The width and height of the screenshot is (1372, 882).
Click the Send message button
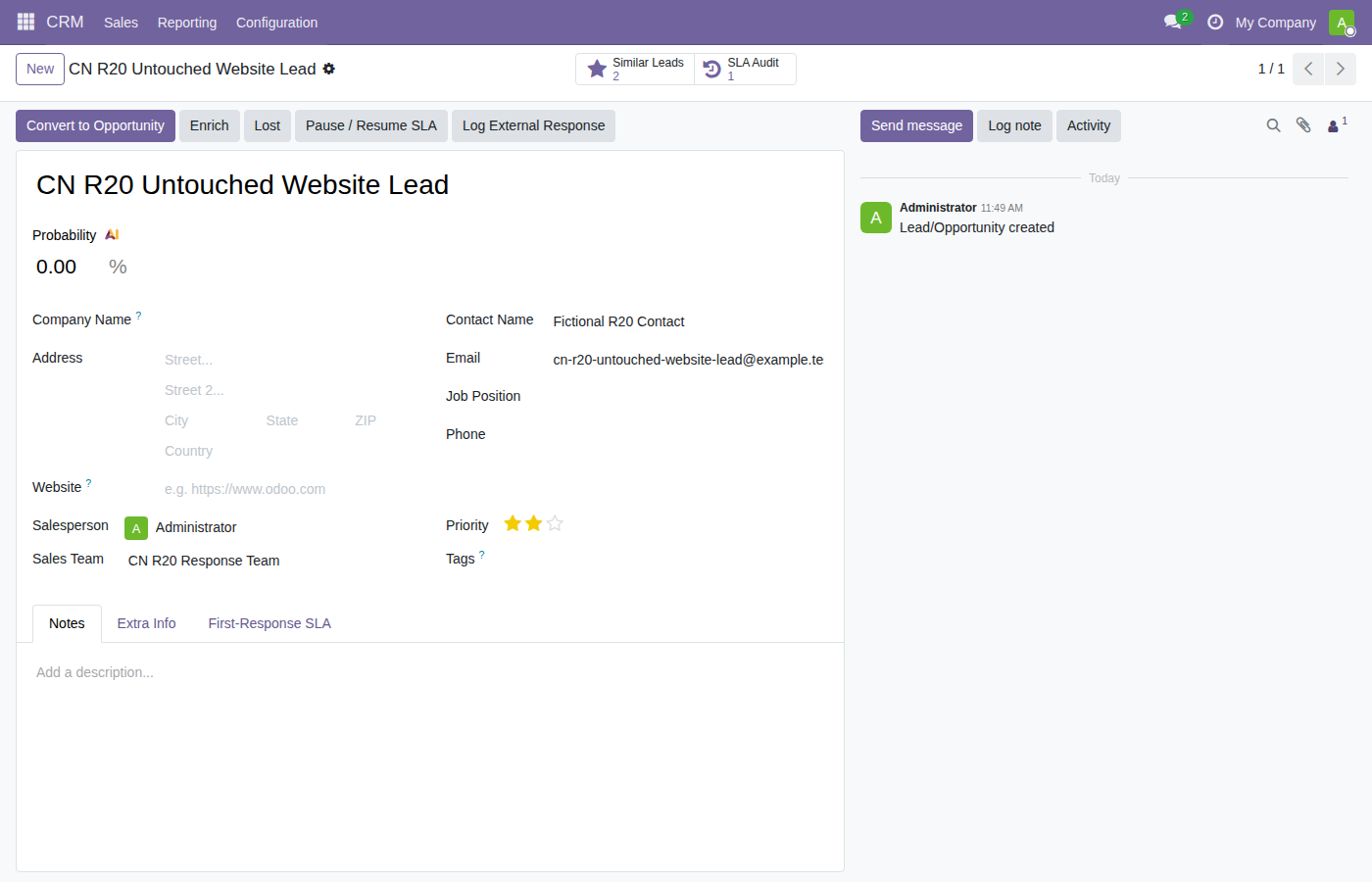(916, 125)
